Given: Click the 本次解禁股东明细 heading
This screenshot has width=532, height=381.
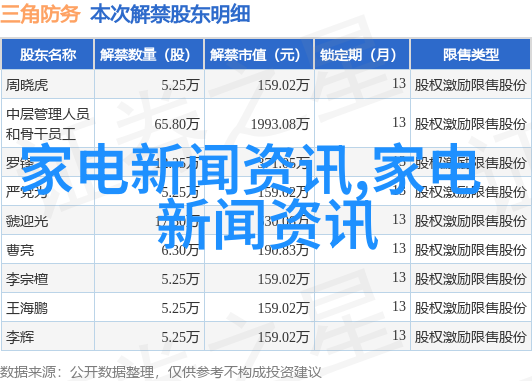Looking at the screenshot, I should tap(170, 14).
